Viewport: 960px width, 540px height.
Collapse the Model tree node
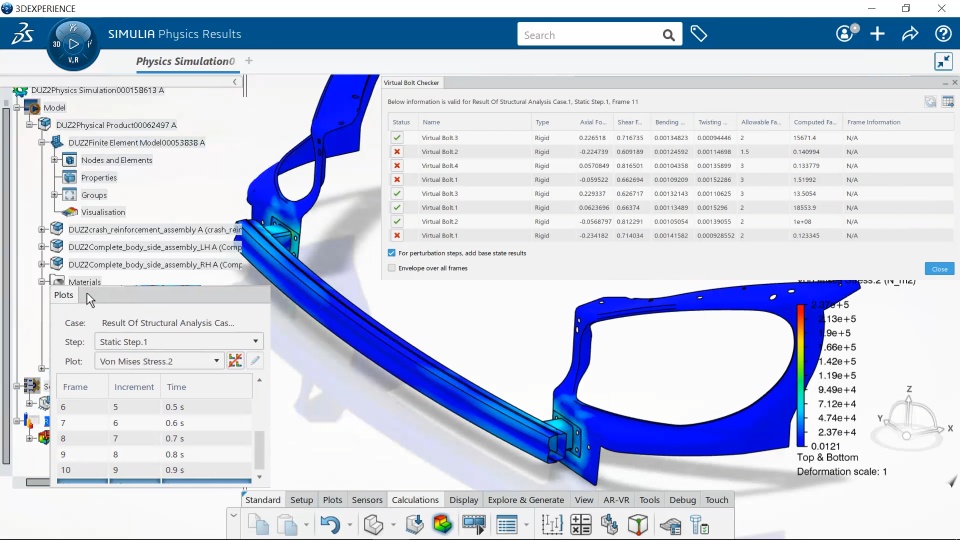point(17,108)
